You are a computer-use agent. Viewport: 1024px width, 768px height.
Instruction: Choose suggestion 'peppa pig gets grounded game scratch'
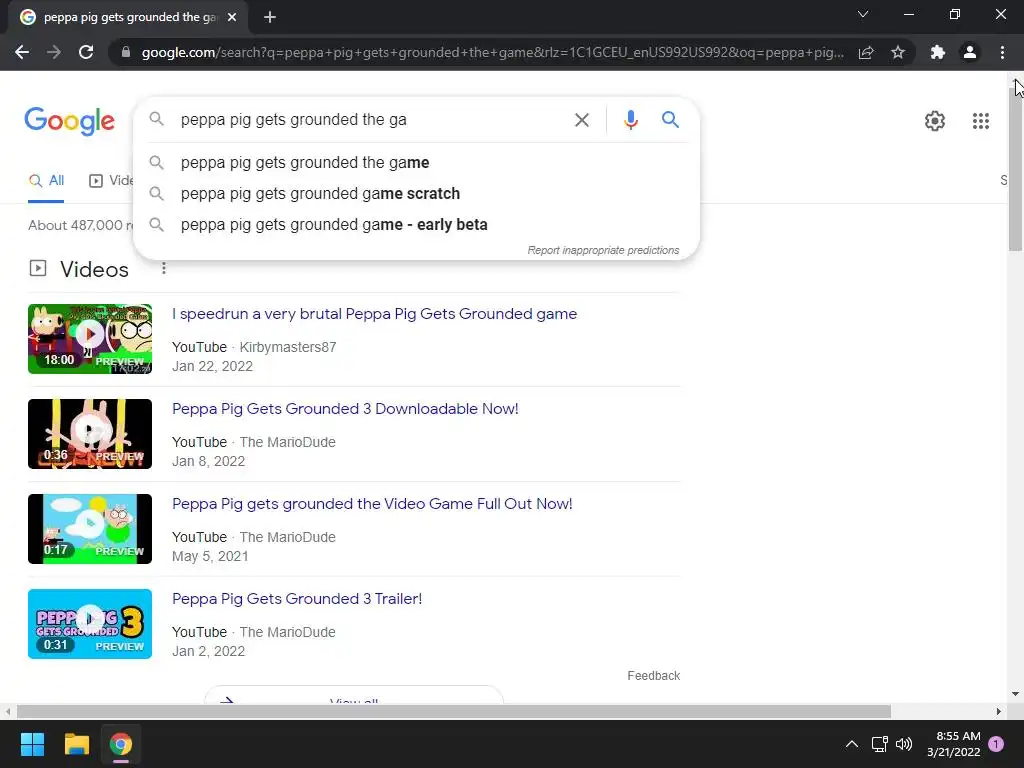coord(416,194)
